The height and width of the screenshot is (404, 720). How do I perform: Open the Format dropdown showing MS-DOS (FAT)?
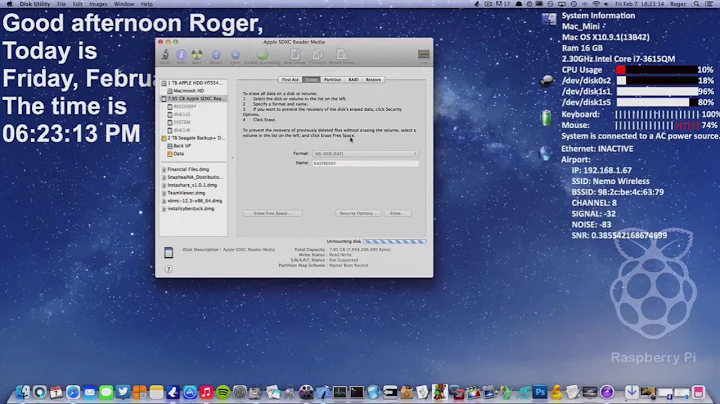[x=365, y=153]
